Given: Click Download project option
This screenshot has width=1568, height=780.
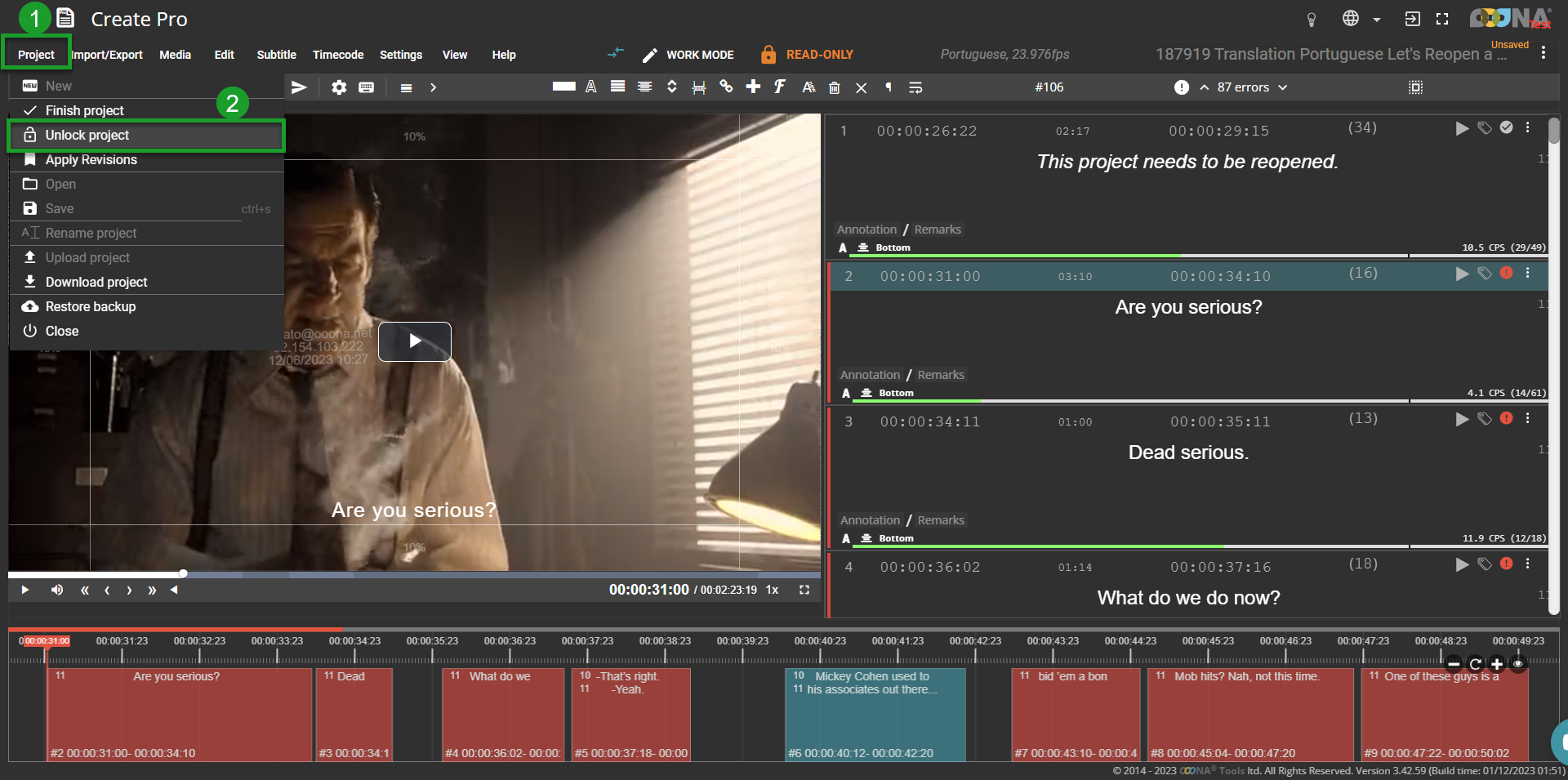Looking at the screenshot, I should pyautogui.click(x=96, y=282).
